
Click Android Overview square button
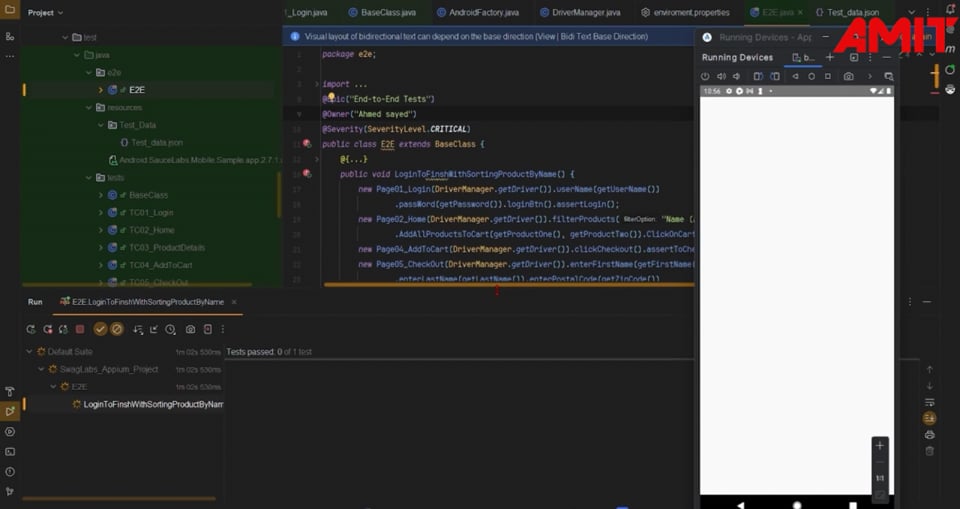[828, 77]
